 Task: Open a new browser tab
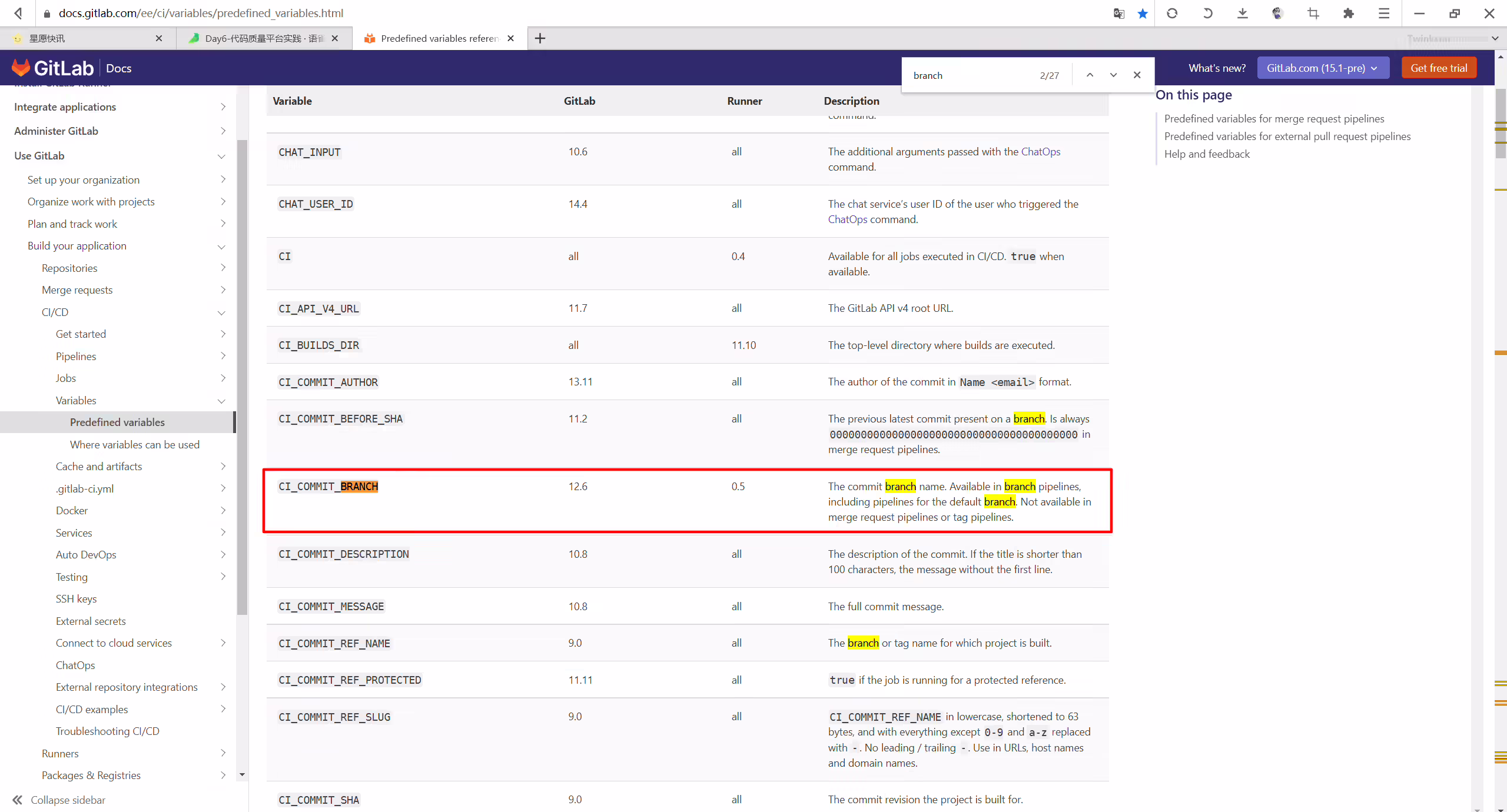coord(540,38)
